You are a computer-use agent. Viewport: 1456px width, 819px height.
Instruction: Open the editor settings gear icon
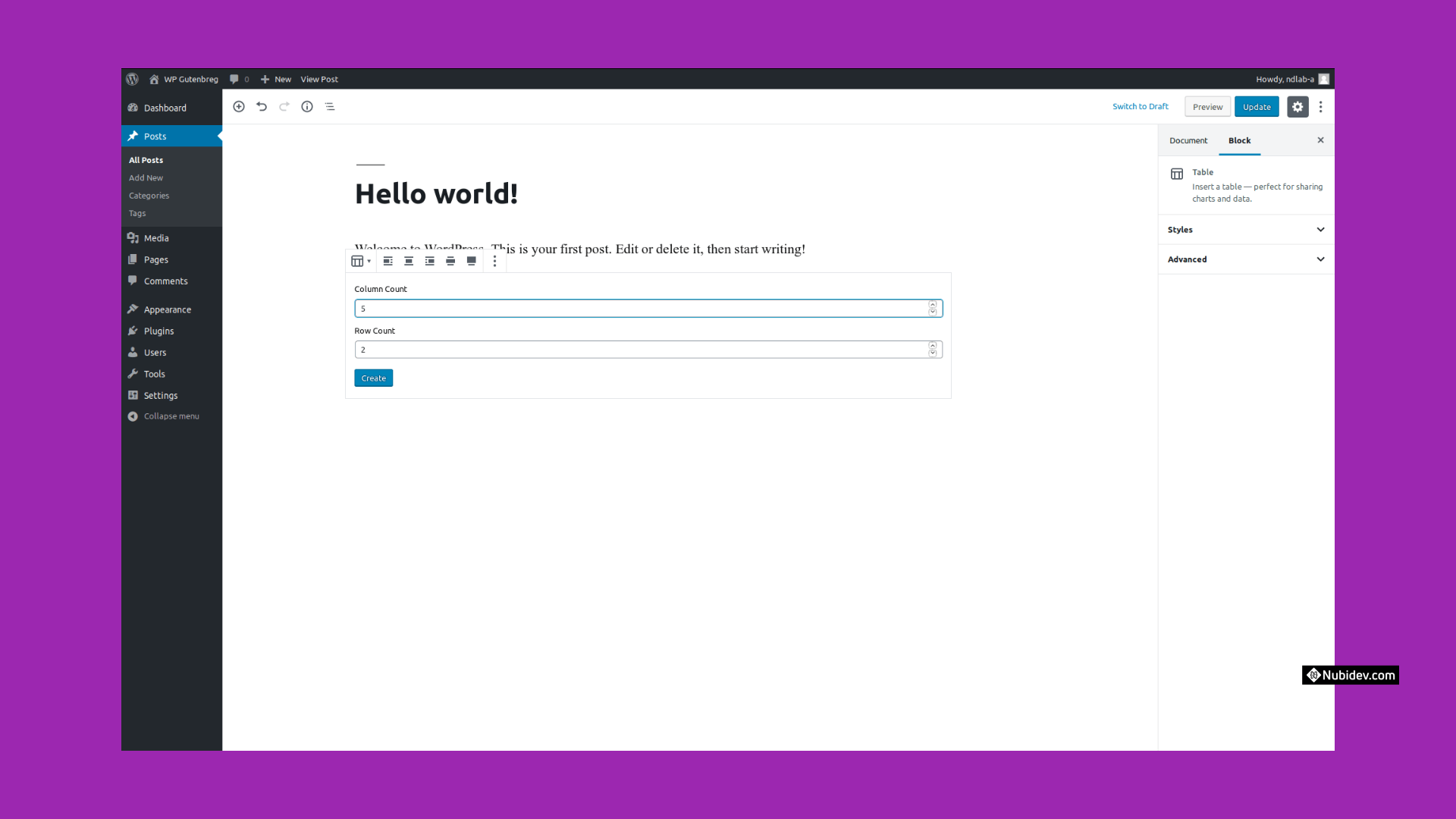pos(1297,107)
